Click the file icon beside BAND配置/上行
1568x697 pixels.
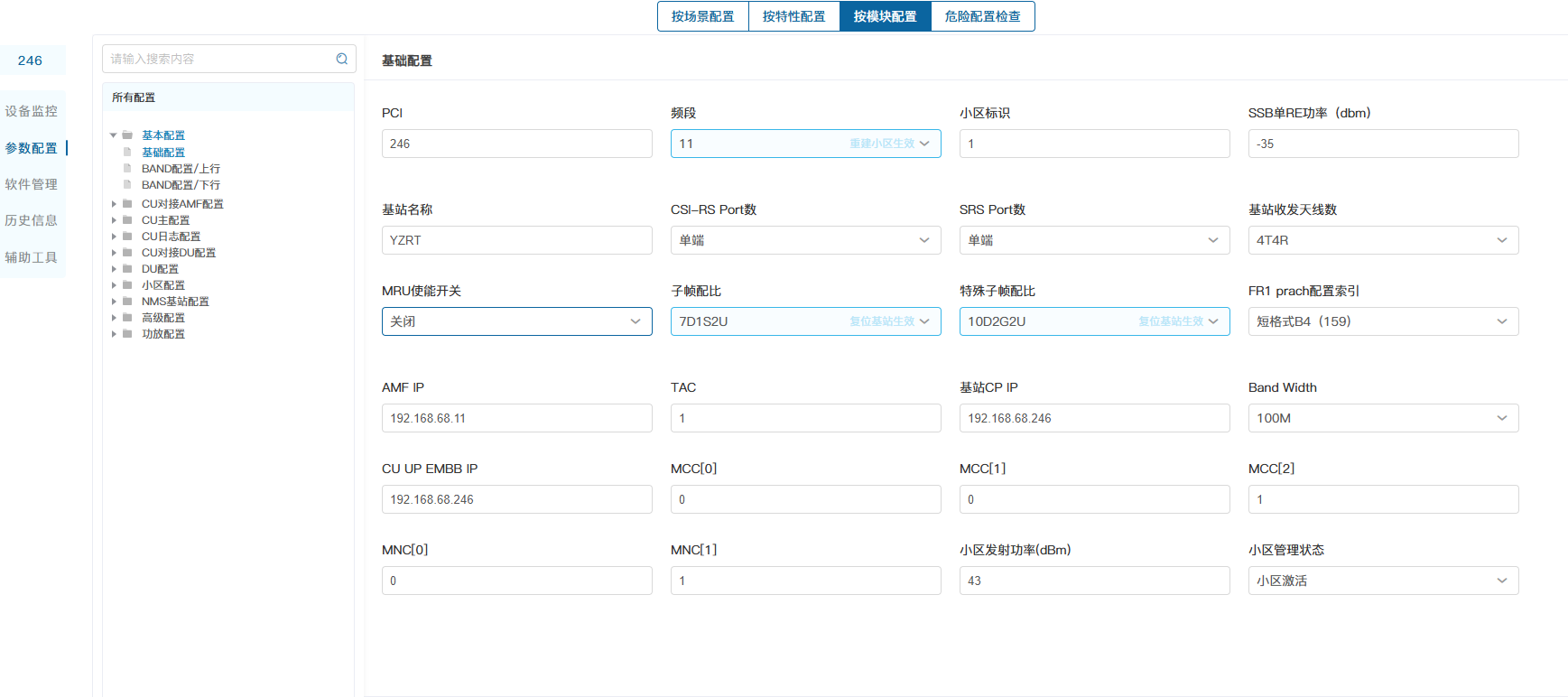(x=127, y=168)
